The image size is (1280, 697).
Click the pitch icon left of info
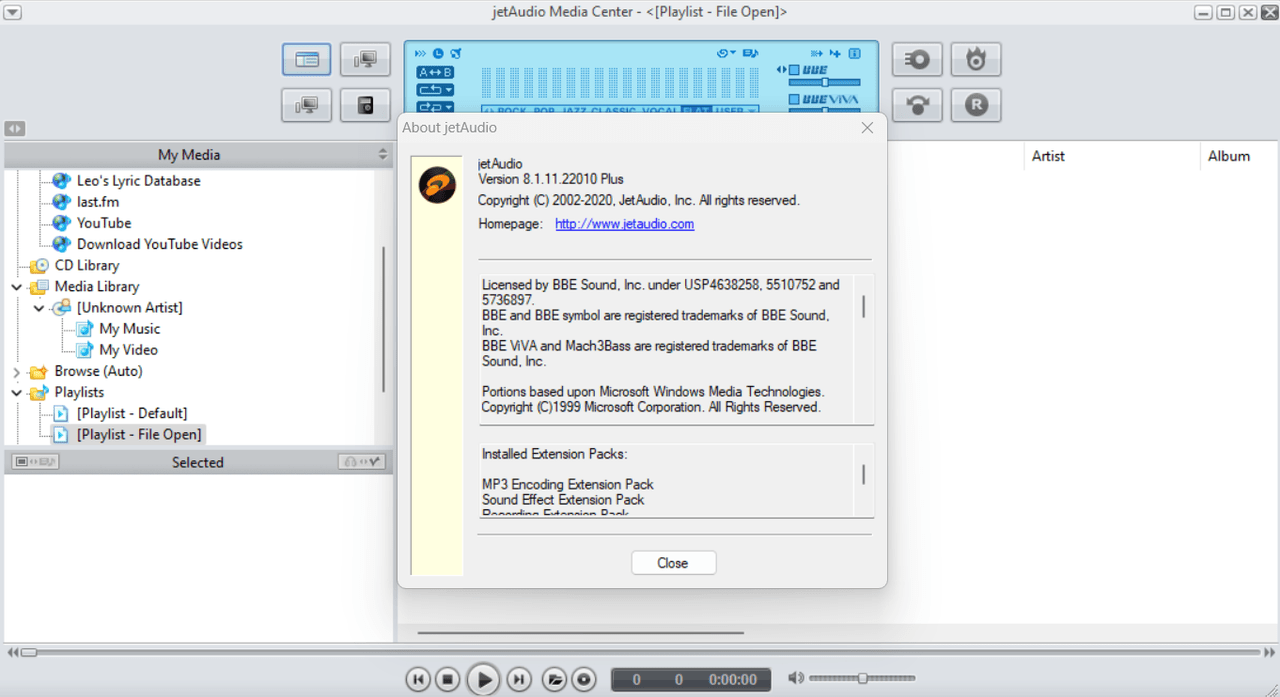[836, 53]
